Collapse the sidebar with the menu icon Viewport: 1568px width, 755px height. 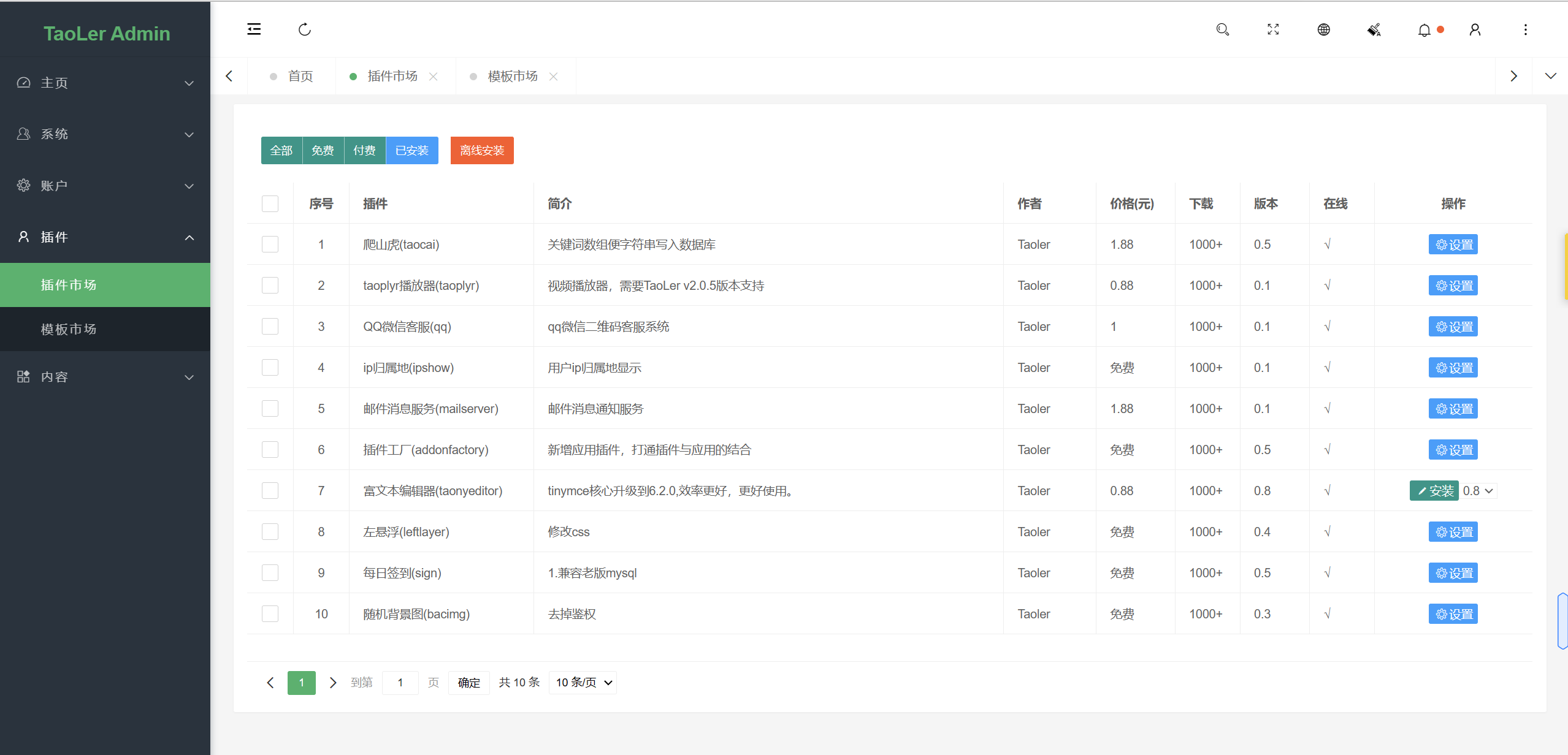[254, 29]
